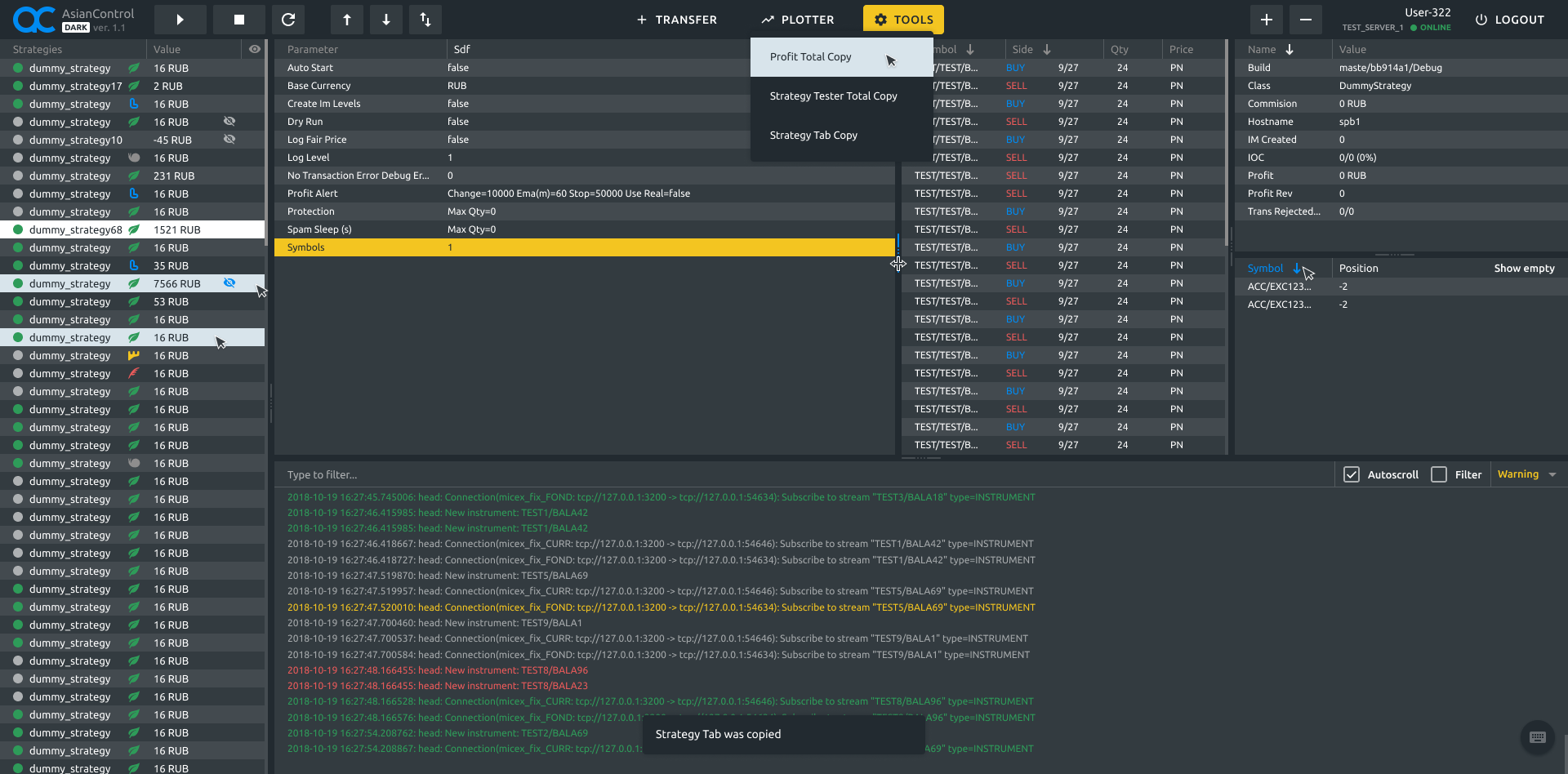Open the Tools dropdown menu
This screenshot has height=774, width=1568.
pyautogui.click(x=903, y=20)
